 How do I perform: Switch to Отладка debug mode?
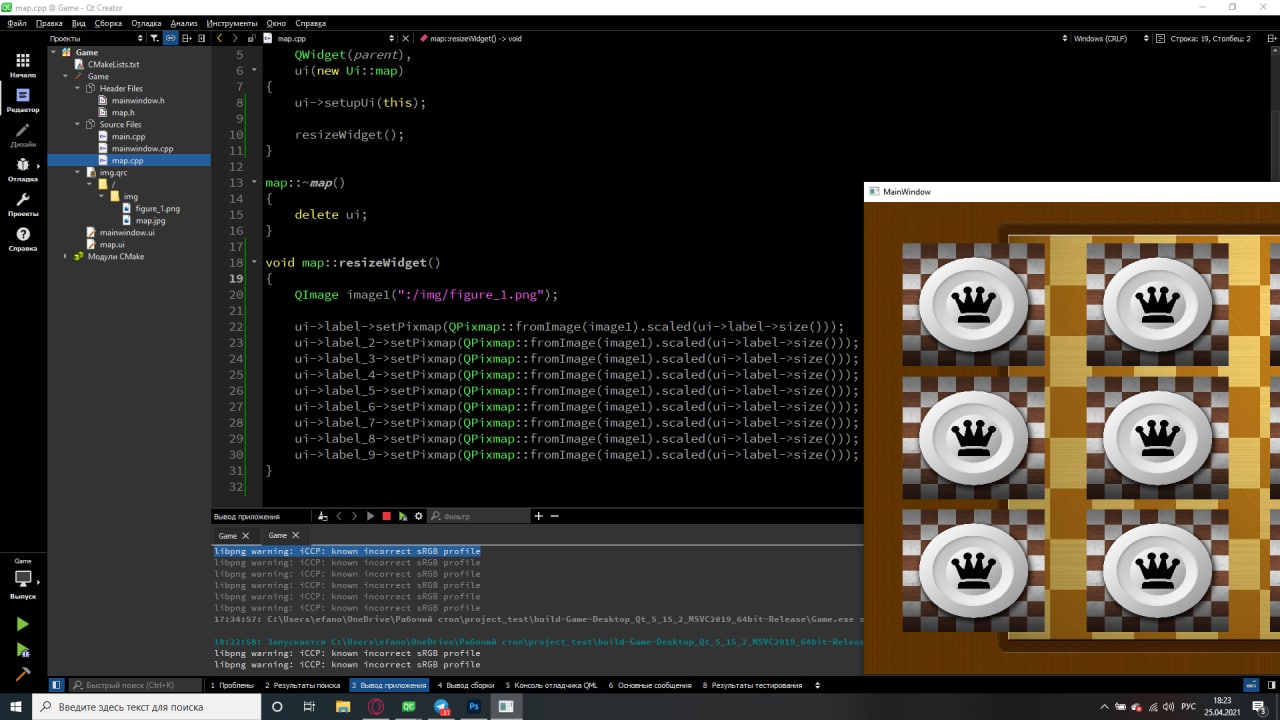click(22, 170)
